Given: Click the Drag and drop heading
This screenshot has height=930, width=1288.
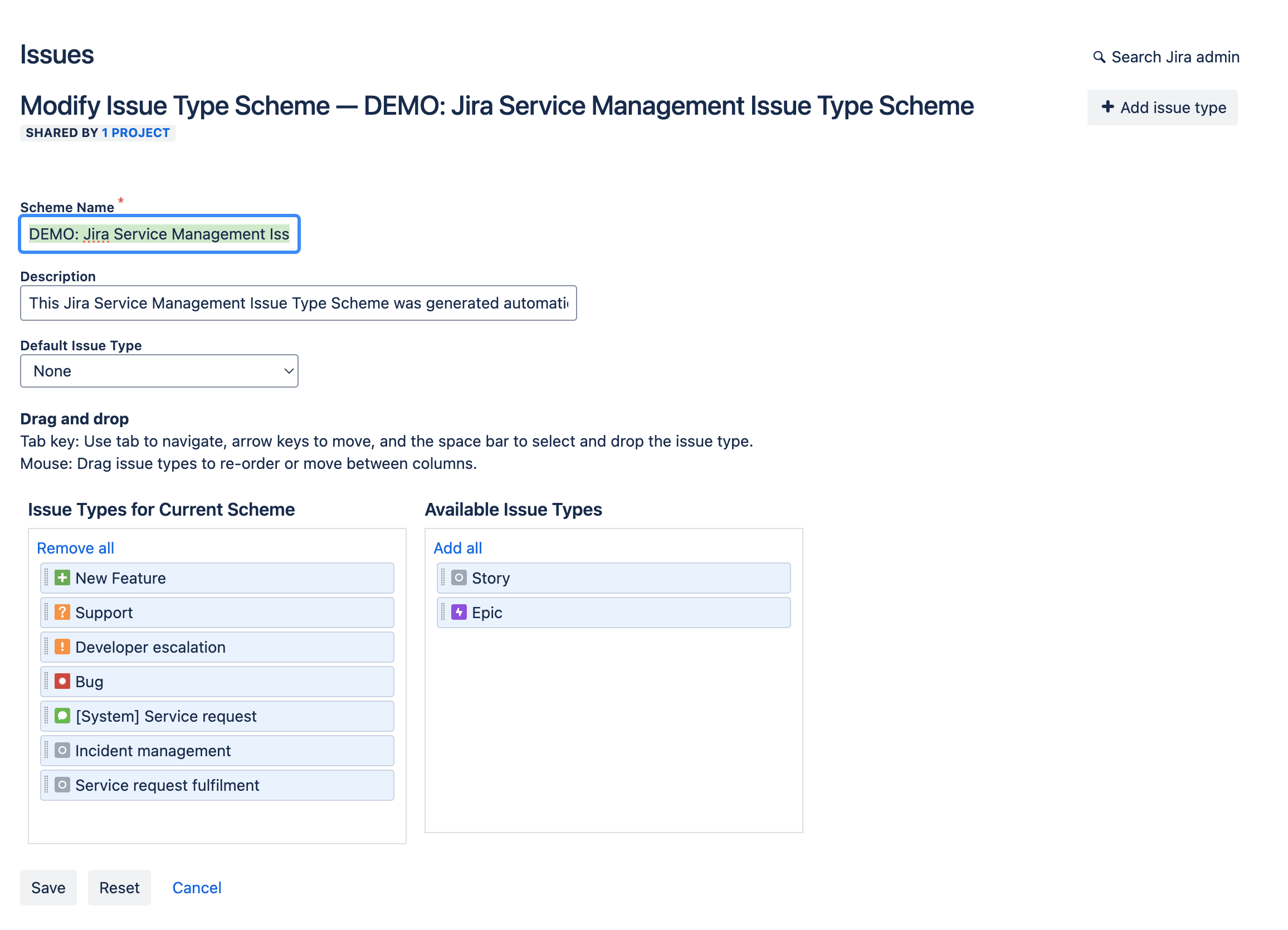Looking at the screenshot, I should [75, 419].
